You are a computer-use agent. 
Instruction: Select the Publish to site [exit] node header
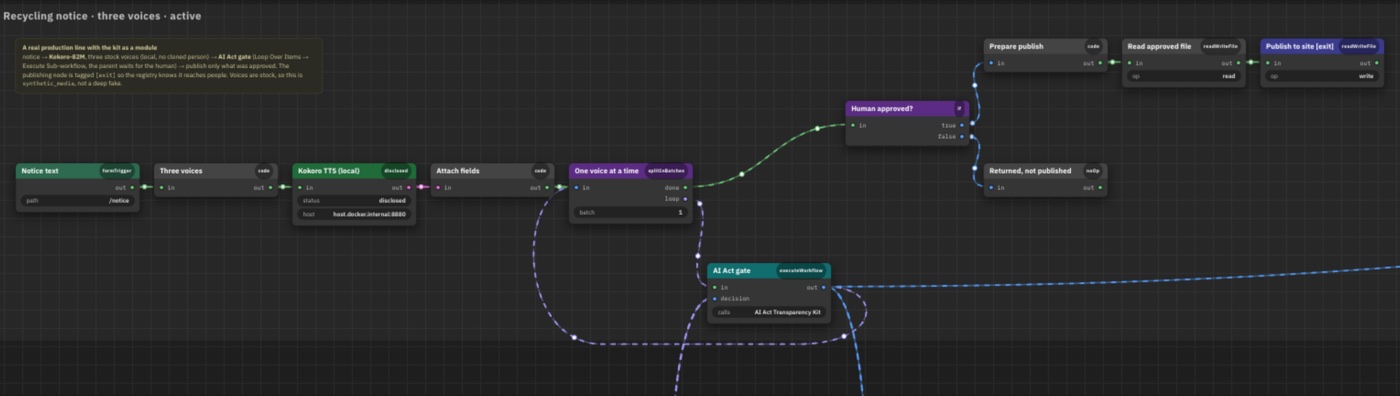tap(1321, 46)
